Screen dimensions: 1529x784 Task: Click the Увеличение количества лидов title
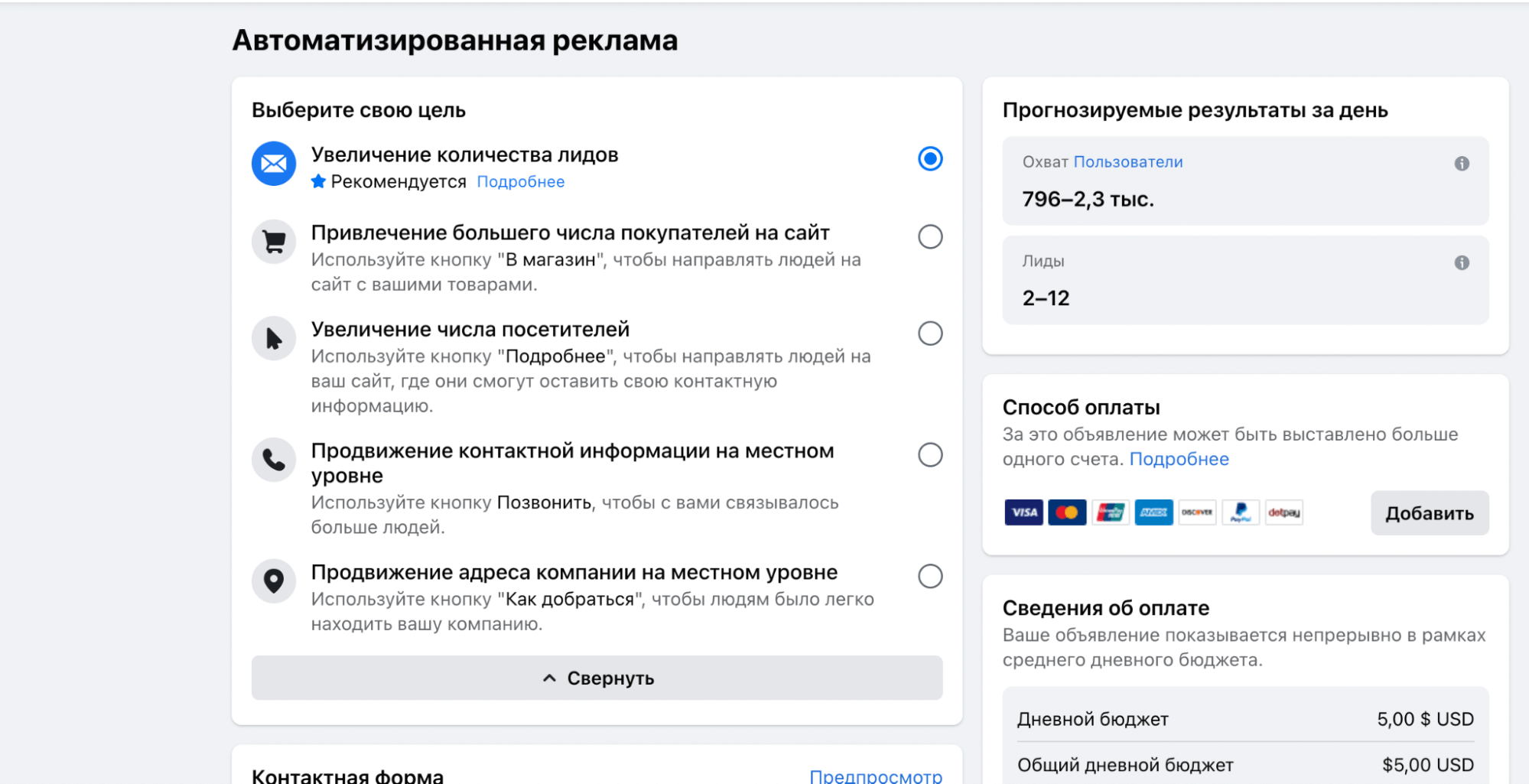(x=464, y=155)
